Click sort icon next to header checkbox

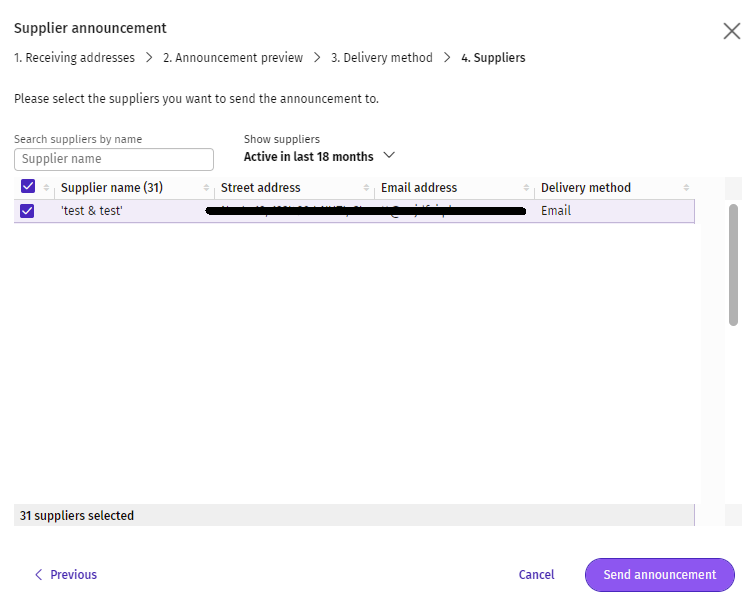46,188
